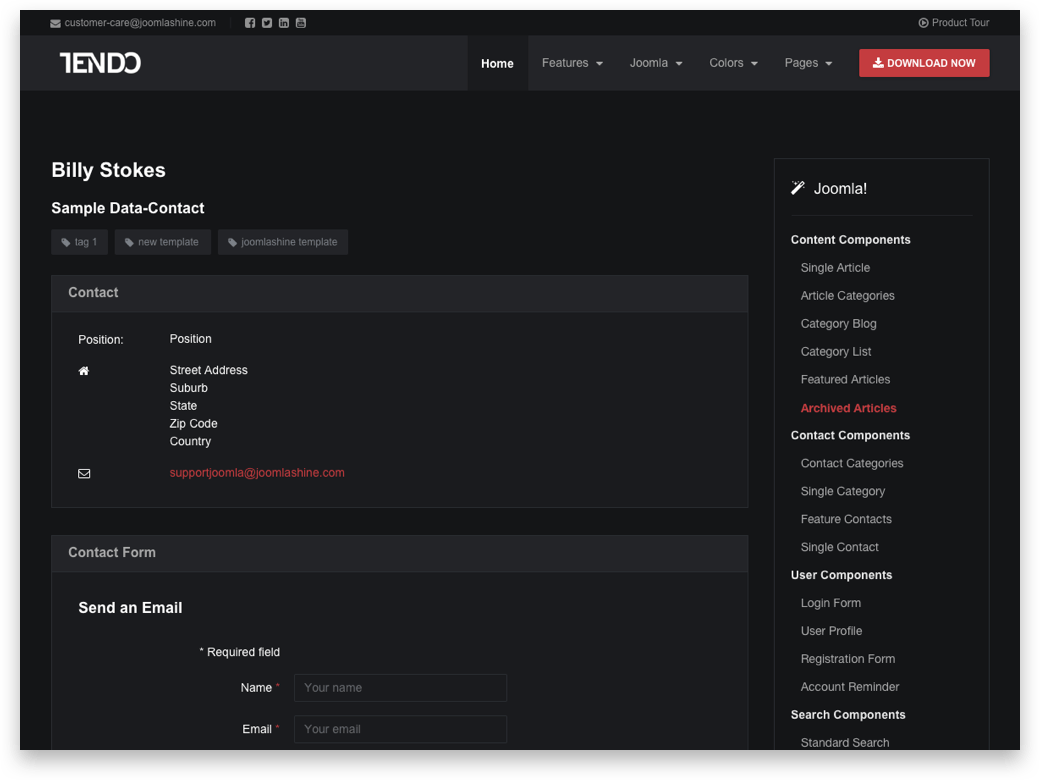
Task: Click the 'Send an Email' heading
Action: (130, 608)
